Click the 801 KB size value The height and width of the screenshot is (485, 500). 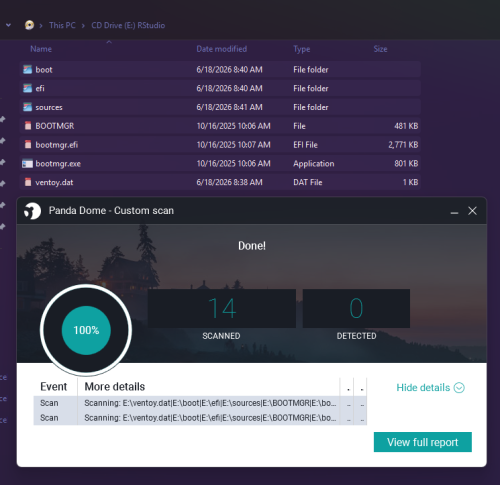[406, 164]
